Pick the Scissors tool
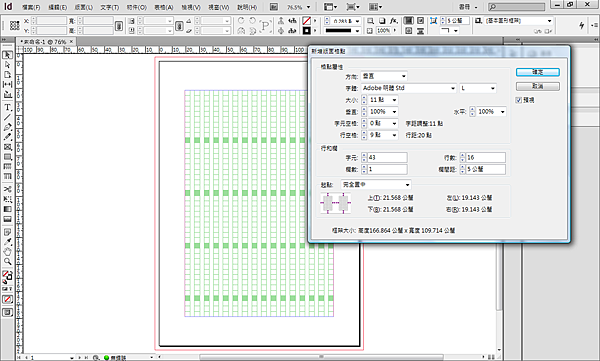The image size is (600, 361). tap(7, 189)
